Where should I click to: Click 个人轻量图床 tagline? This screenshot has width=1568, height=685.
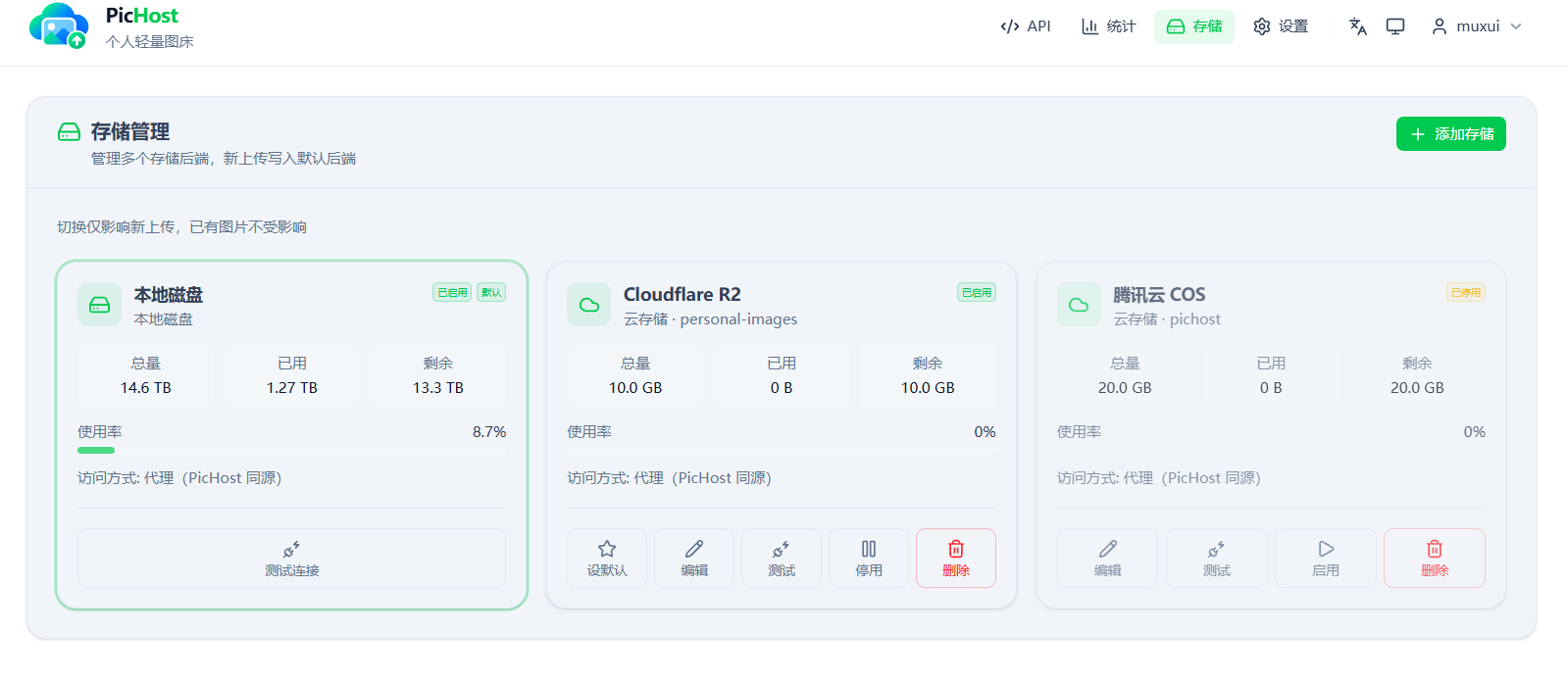pyautogui.click(x=150, y=42)
